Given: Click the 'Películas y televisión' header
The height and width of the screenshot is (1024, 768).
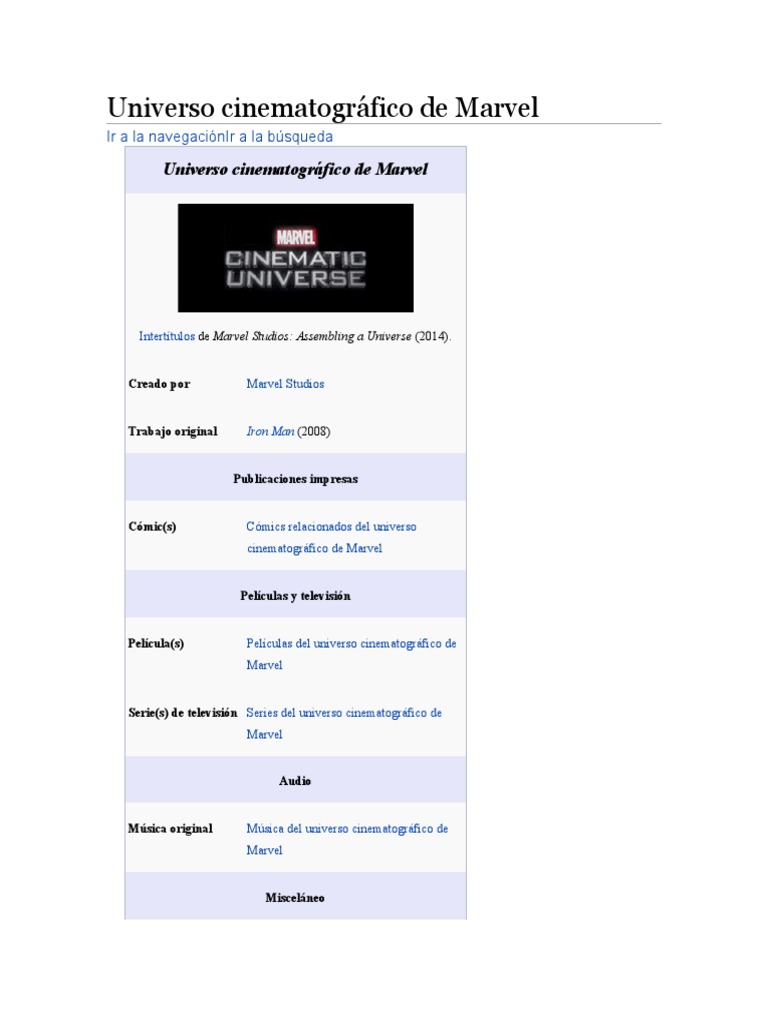Looking at the screenshot, I should 295,596.
